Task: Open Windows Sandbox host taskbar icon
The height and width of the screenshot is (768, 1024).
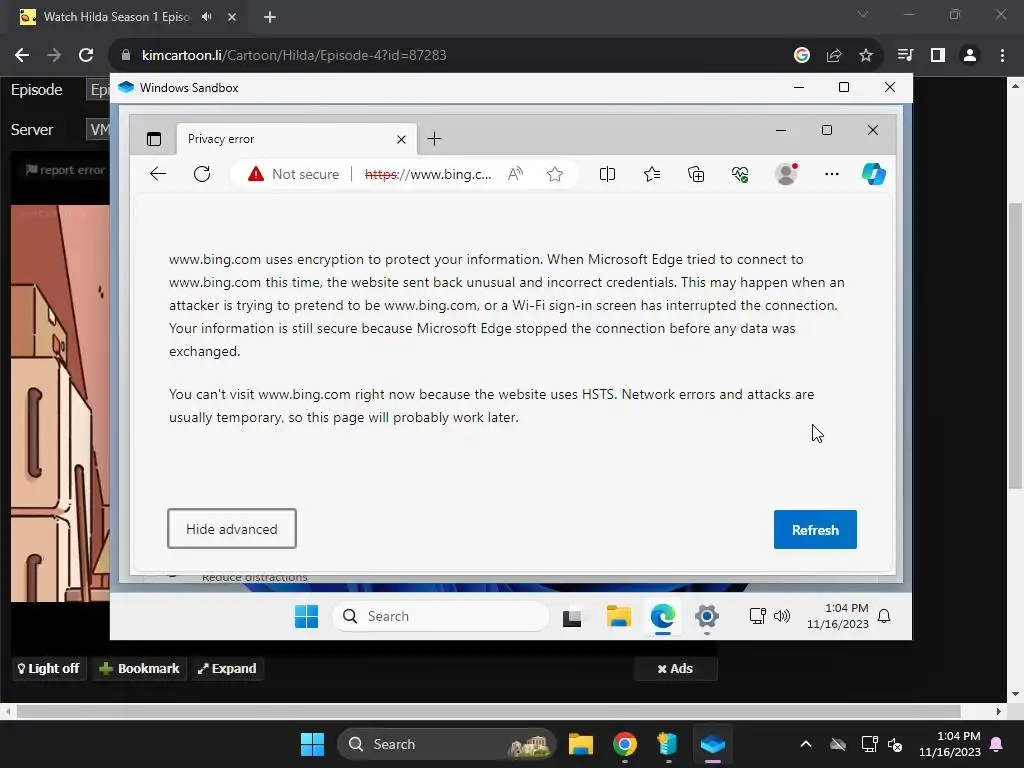Action: coord(712,744)
